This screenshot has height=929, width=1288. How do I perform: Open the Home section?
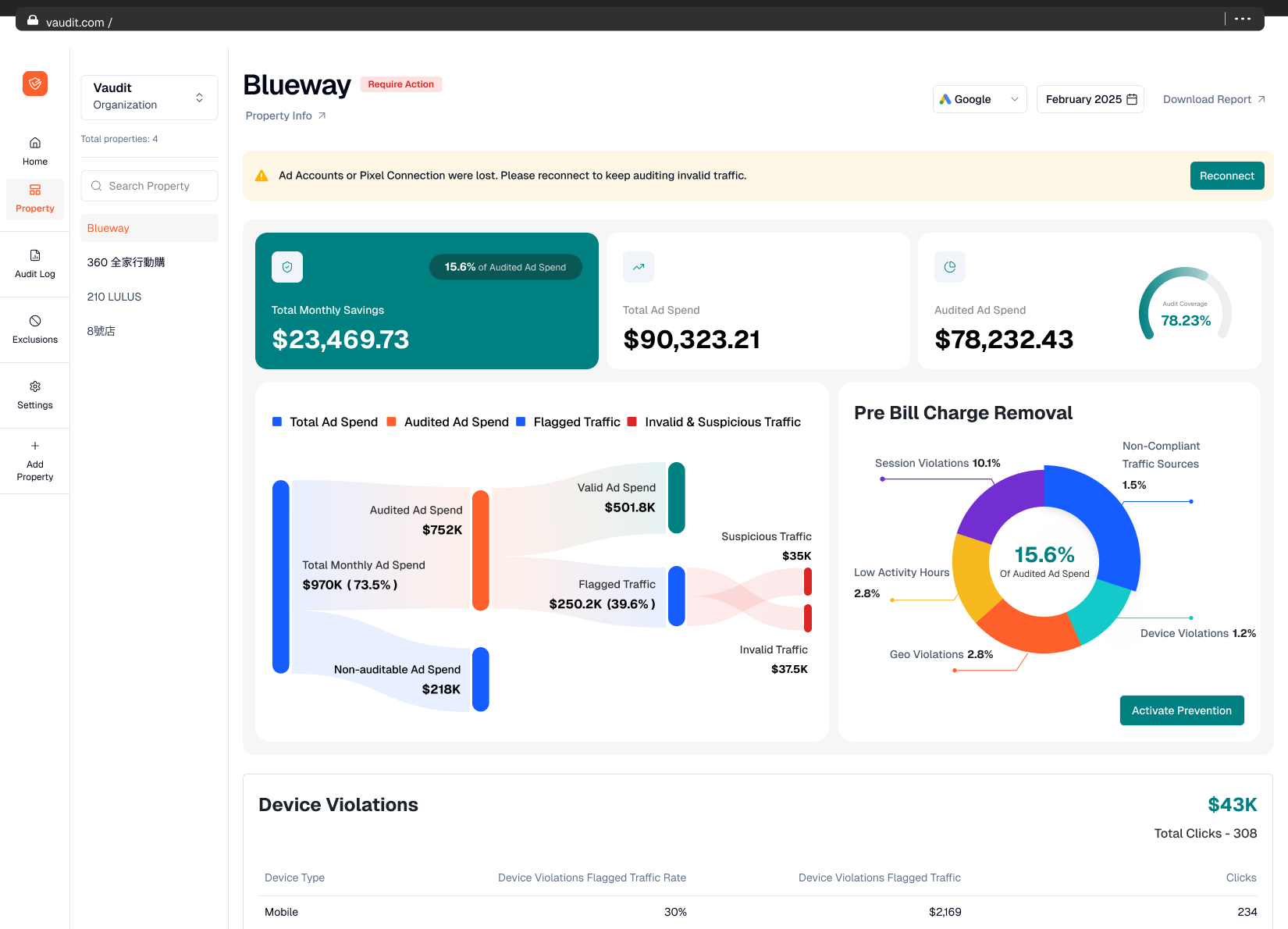(x=35, y=151)
